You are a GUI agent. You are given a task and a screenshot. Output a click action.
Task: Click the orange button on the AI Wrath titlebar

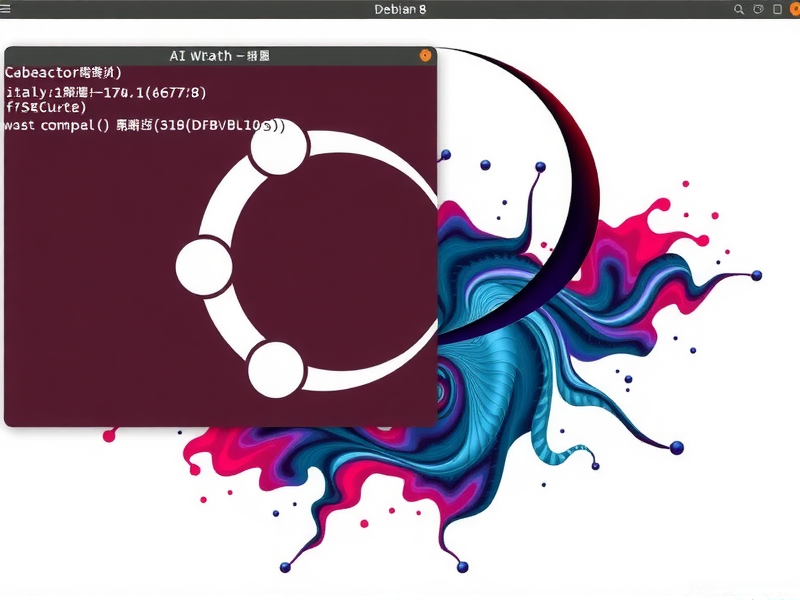424,55
